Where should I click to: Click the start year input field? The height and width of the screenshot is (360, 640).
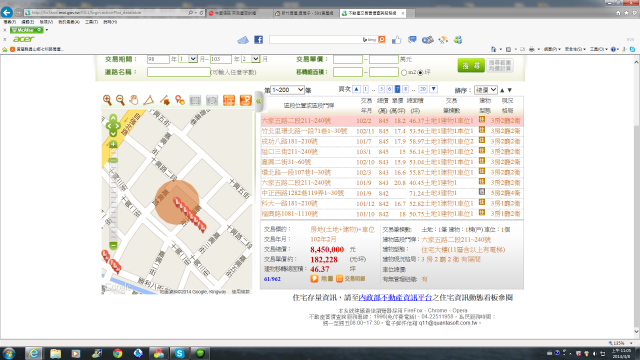[158, 59]
